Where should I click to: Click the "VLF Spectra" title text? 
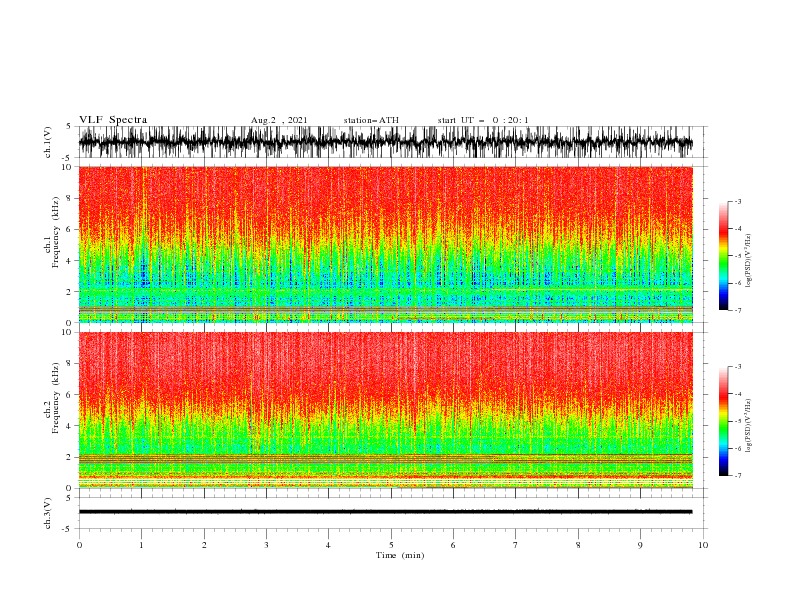coord(113,120)
